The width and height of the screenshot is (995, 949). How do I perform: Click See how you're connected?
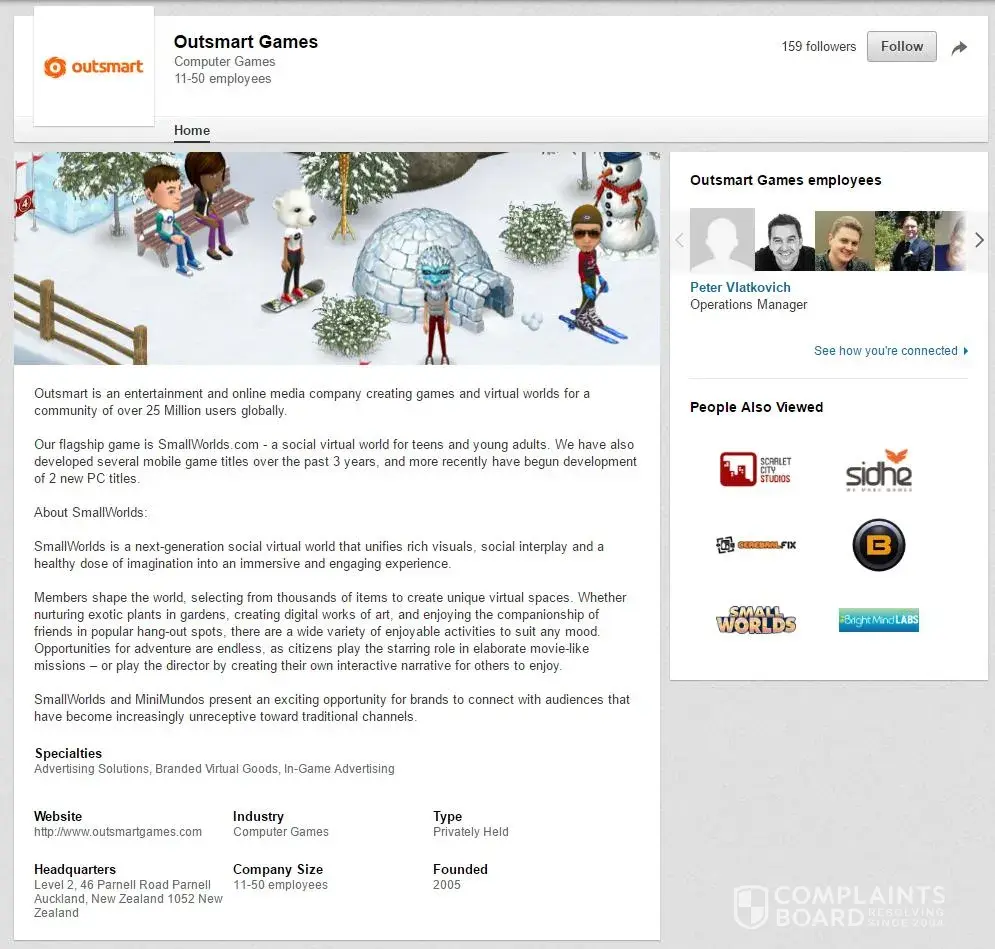click(890, 351)
